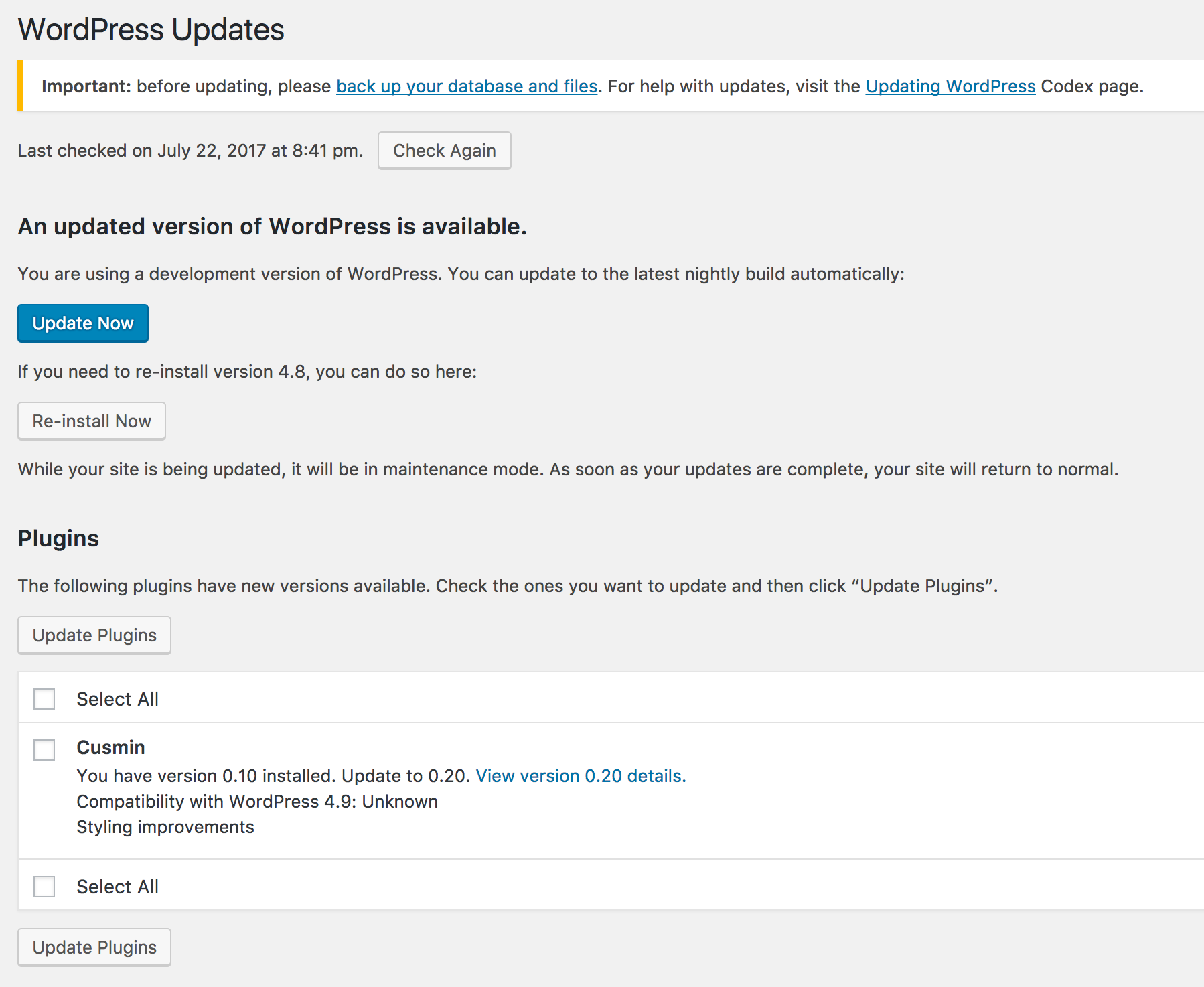Click the WordPress Updates page title
The image size is (1204, 987).
[151, 30]
